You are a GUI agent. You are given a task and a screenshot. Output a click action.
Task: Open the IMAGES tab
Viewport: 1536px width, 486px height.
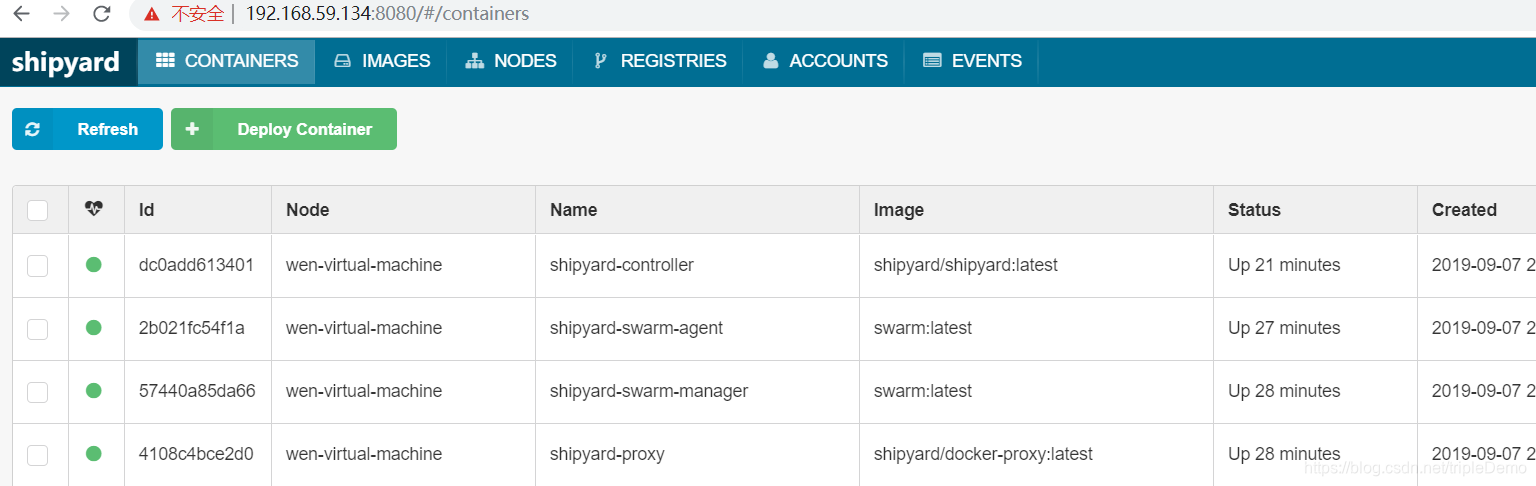[x=382, y=61]
